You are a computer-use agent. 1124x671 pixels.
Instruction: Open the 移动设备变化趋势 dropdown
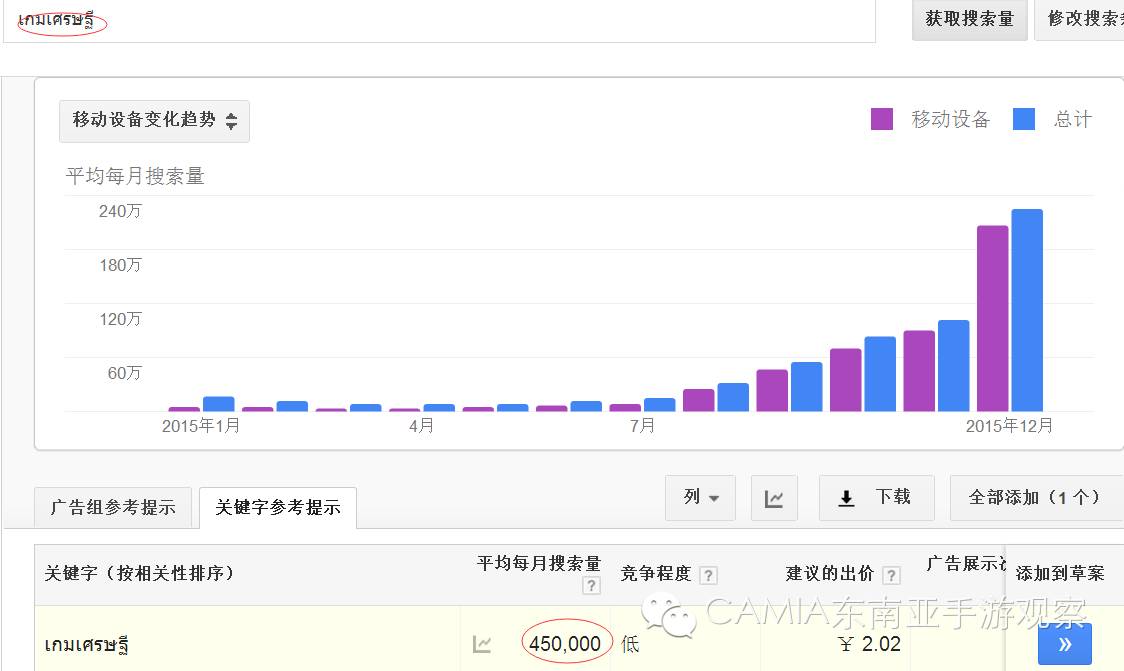point(154,120)
